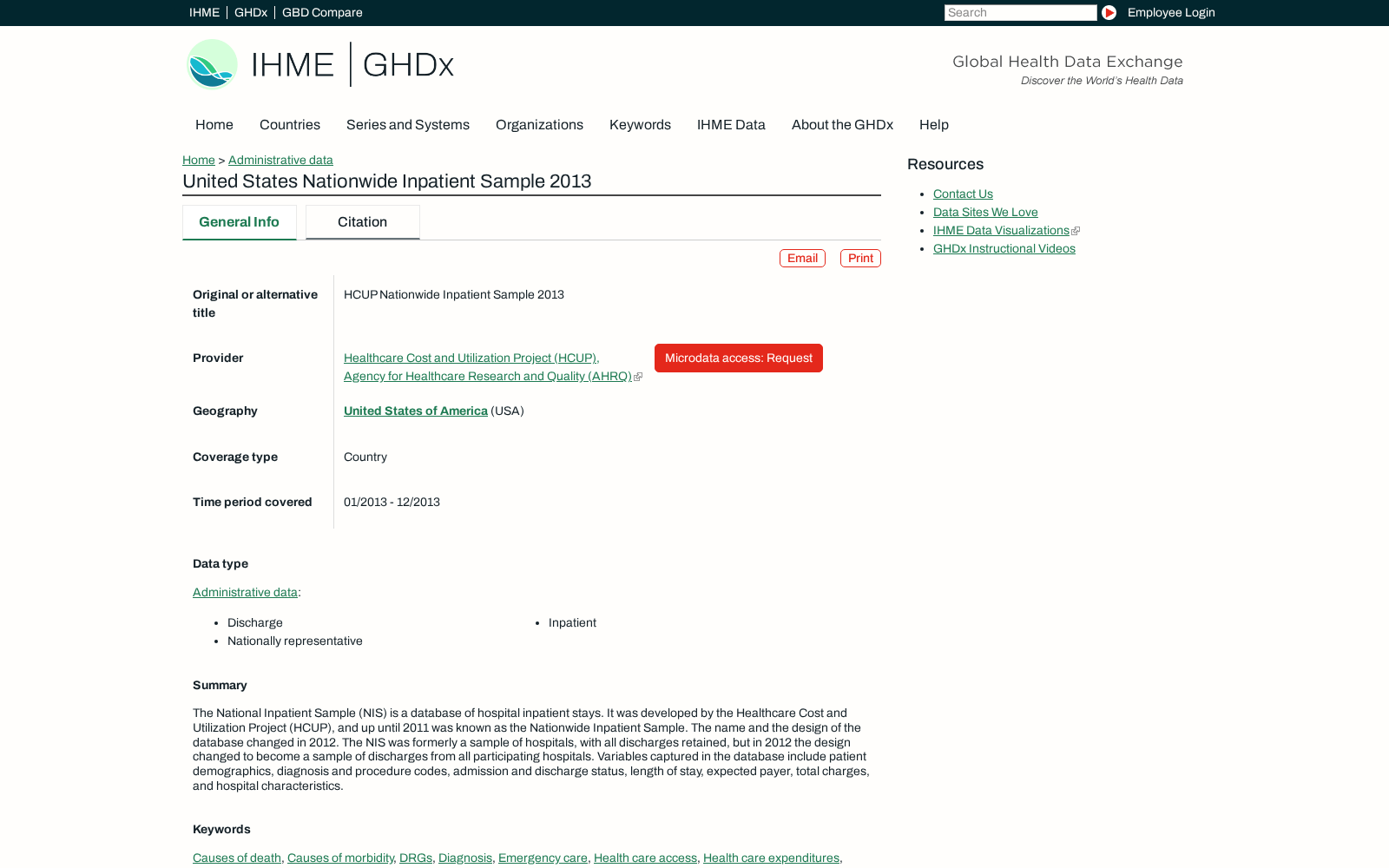Click Emergency care keyword link
The width and height of the screenshot is (1389, 868).
(x=543, y=858)
